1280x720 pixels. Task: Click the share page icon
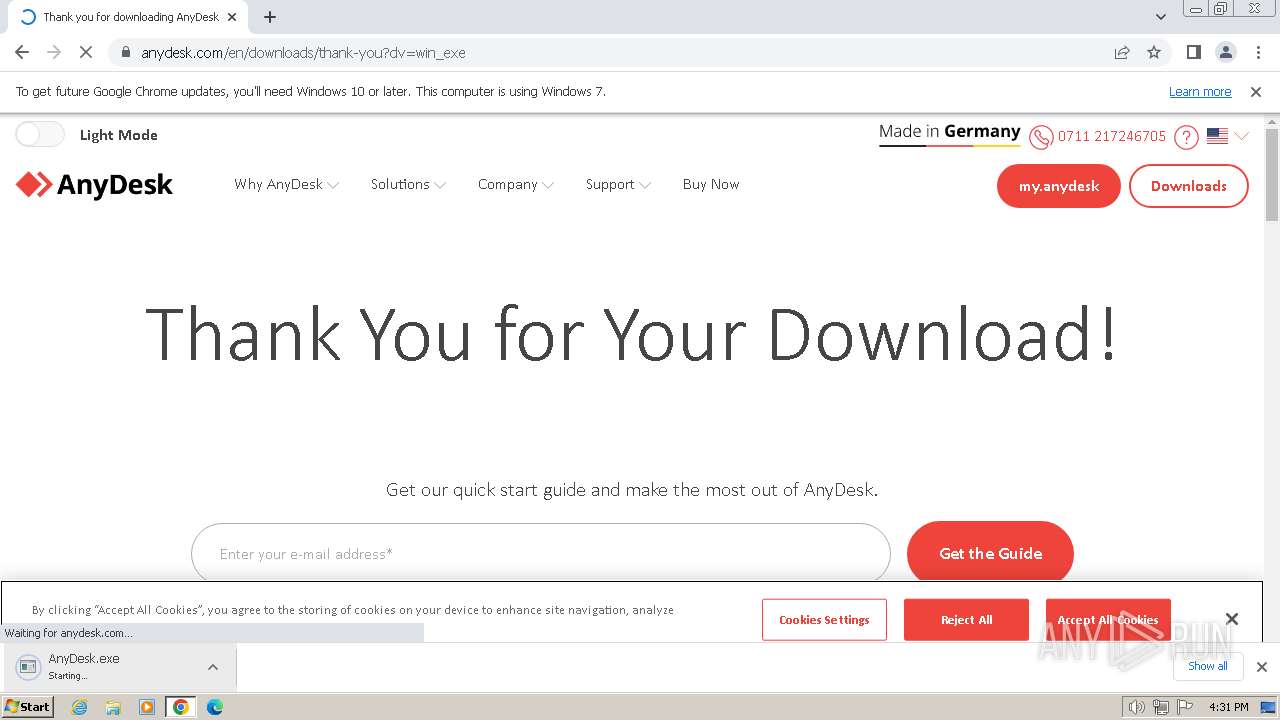coord(1122,52)
